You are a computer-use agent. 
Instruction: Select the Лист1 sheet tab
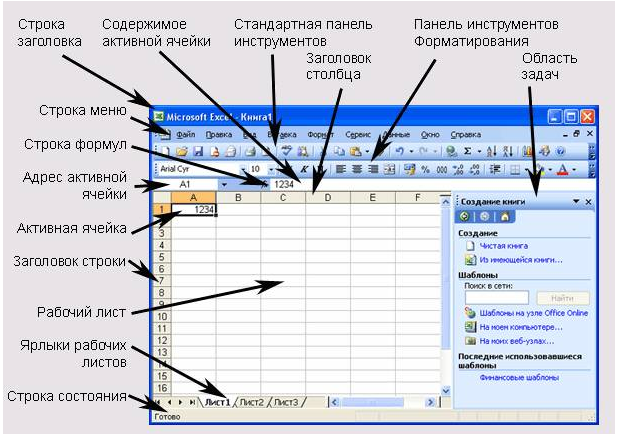[x=217, y=402]
